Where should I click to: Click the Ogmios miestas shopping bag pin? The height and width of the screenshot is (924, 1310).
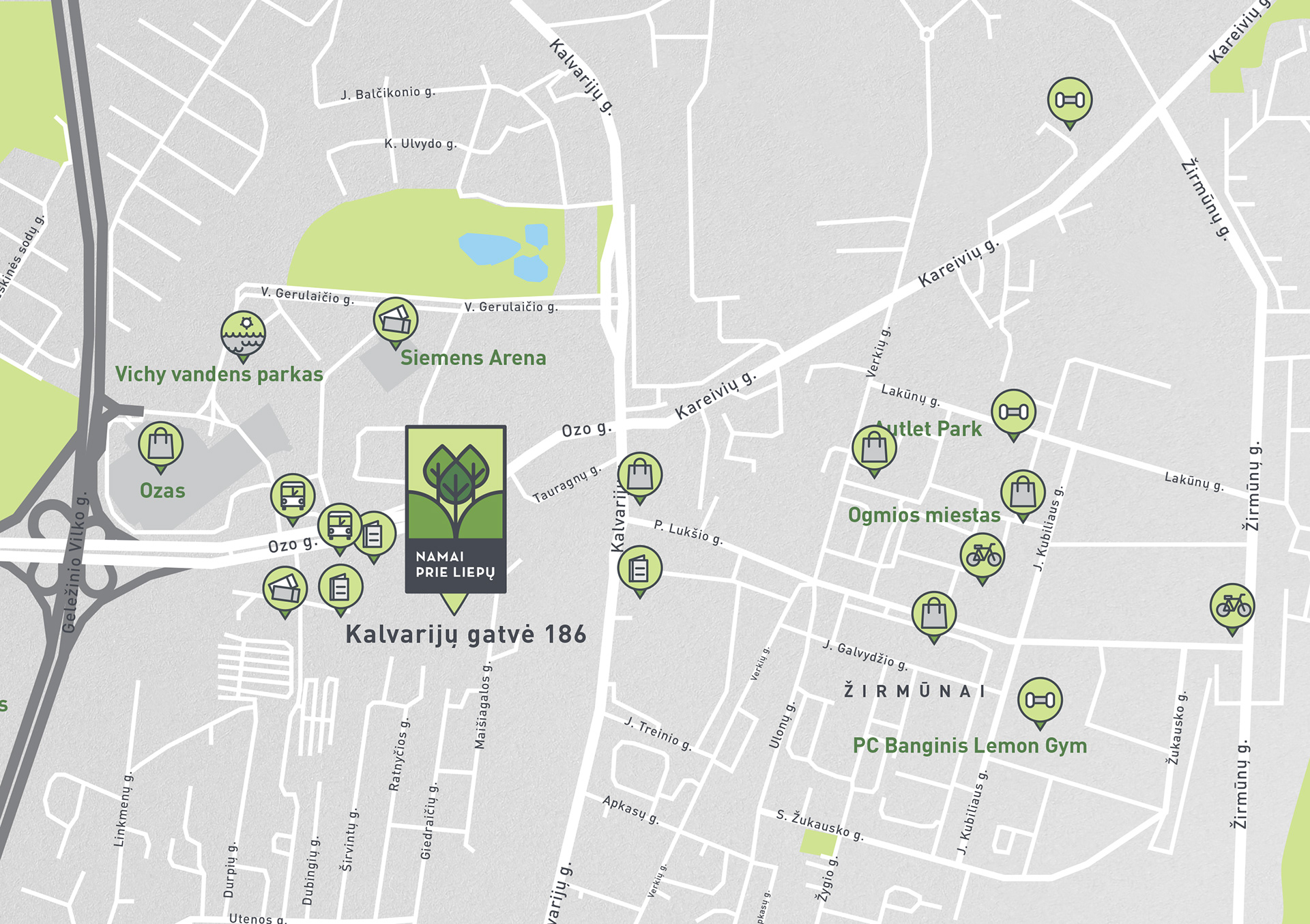(1023, 495)
